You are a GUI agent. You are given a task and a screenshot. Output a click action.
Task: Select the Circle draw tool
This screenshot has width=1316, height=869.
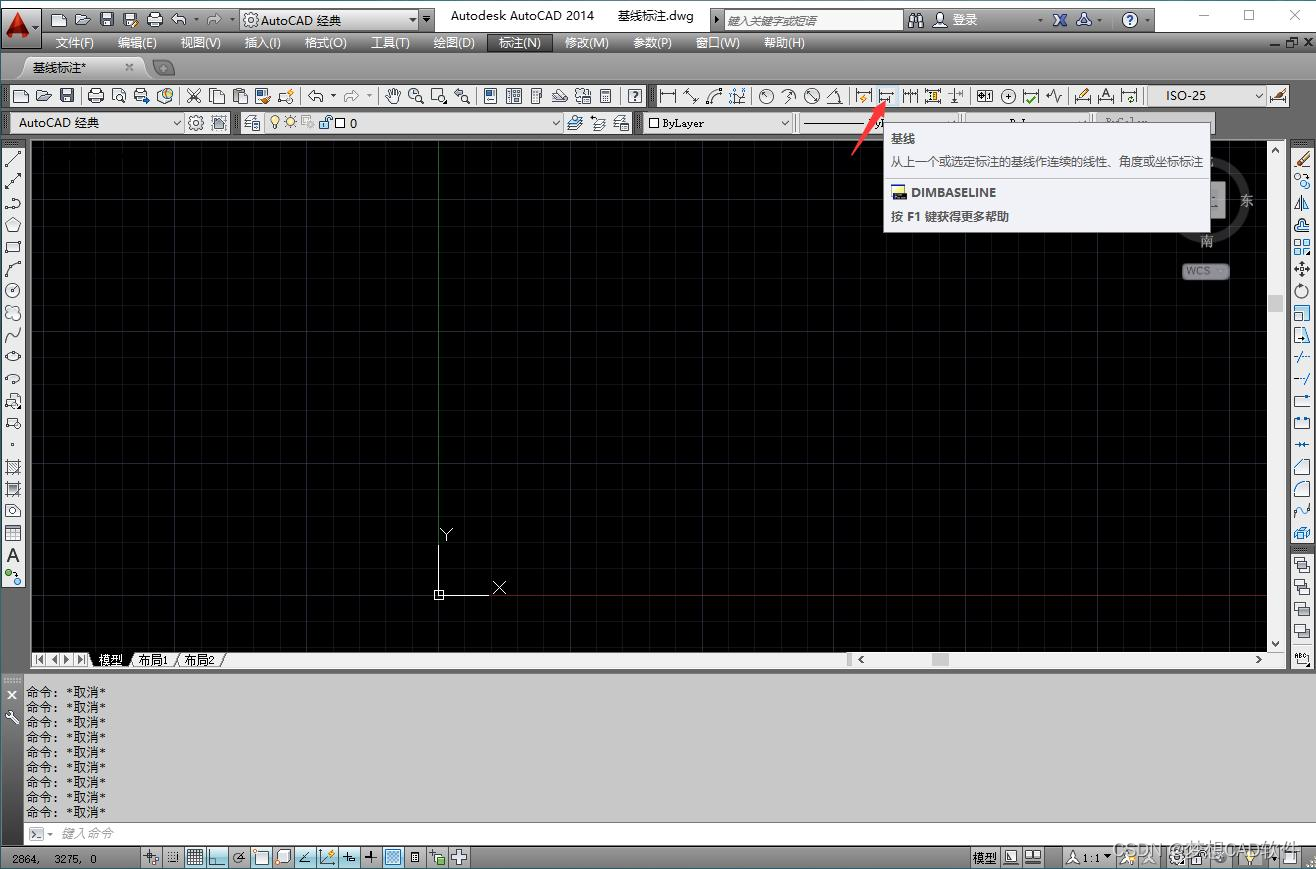pyautogui.click(x=13, y=291)
